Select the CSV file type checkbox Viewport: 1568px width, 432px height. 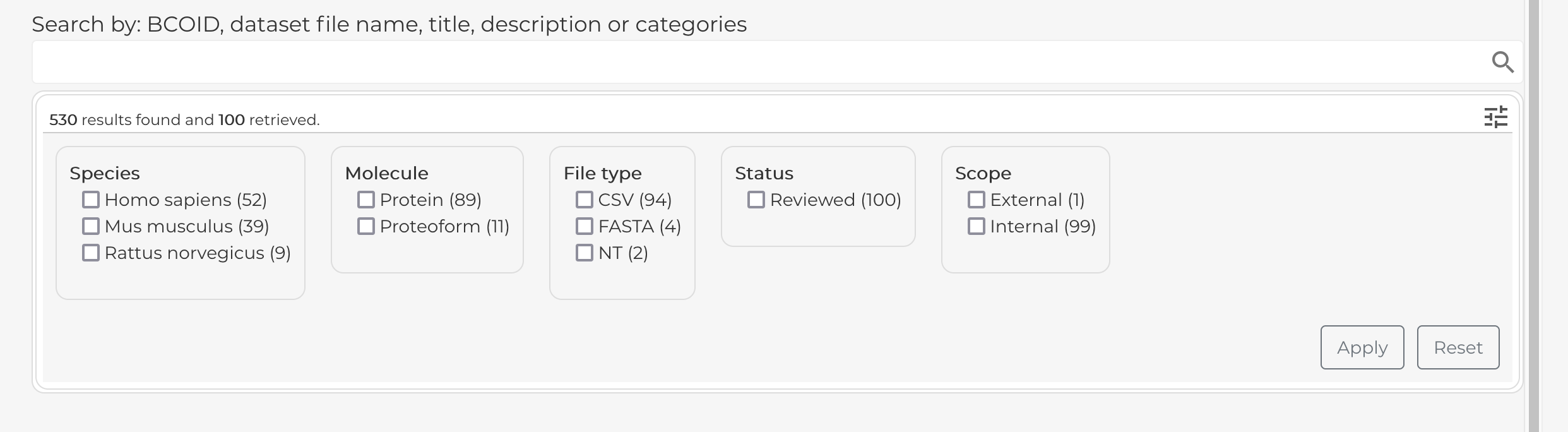point(583,199)
